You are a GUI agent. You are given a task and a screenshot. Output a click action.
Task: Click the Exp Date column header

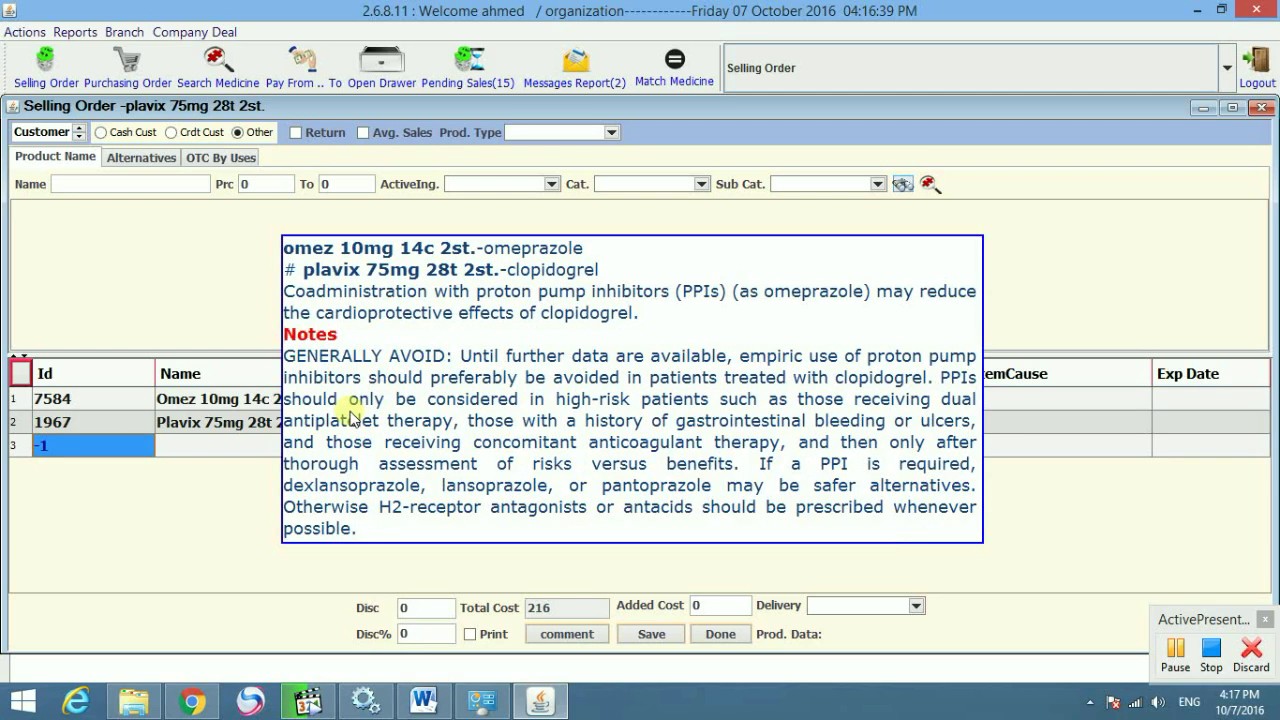click(1211, 373)
